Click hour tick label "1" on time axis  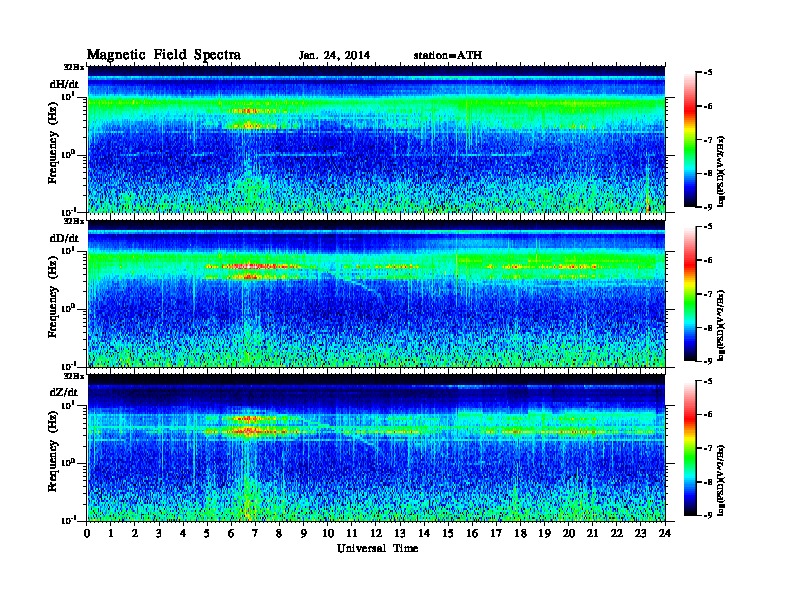[111, 533]
